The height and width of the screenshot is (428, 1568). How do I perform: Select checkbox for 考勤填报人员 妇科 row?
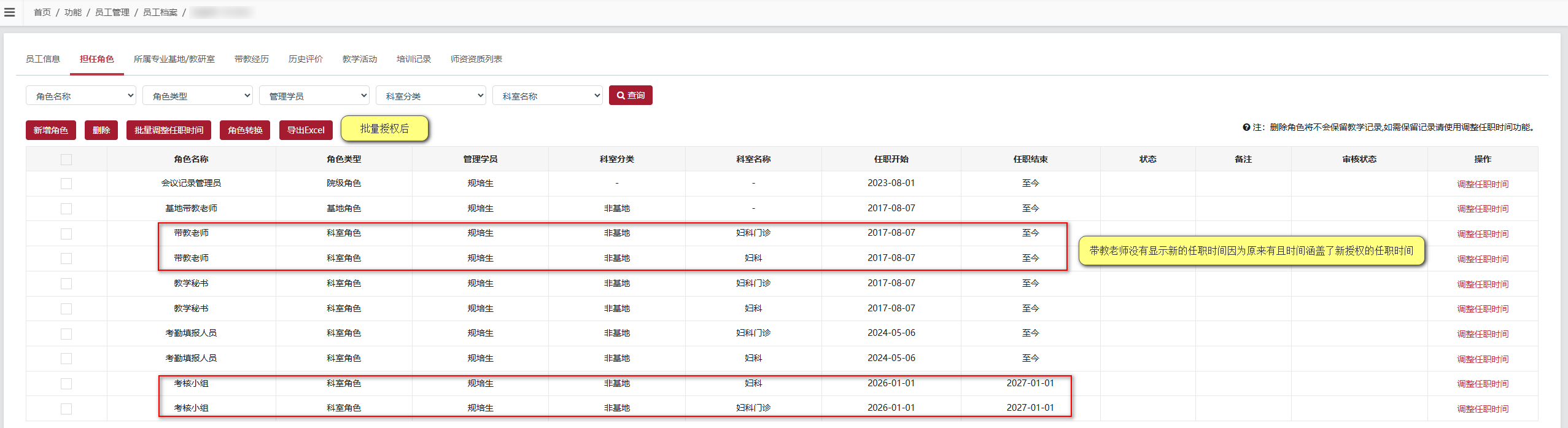(x=66, y=359)
